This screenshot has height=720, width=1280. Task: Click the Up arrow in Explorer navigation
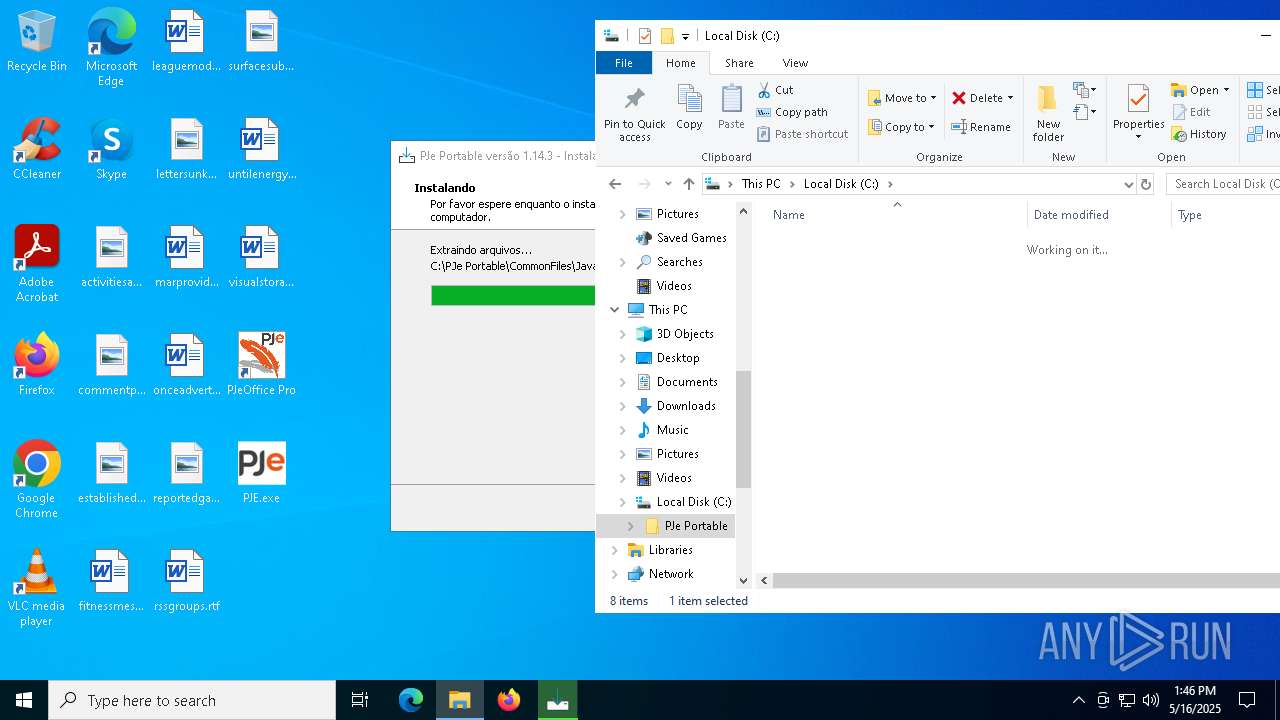coord(689,184)
